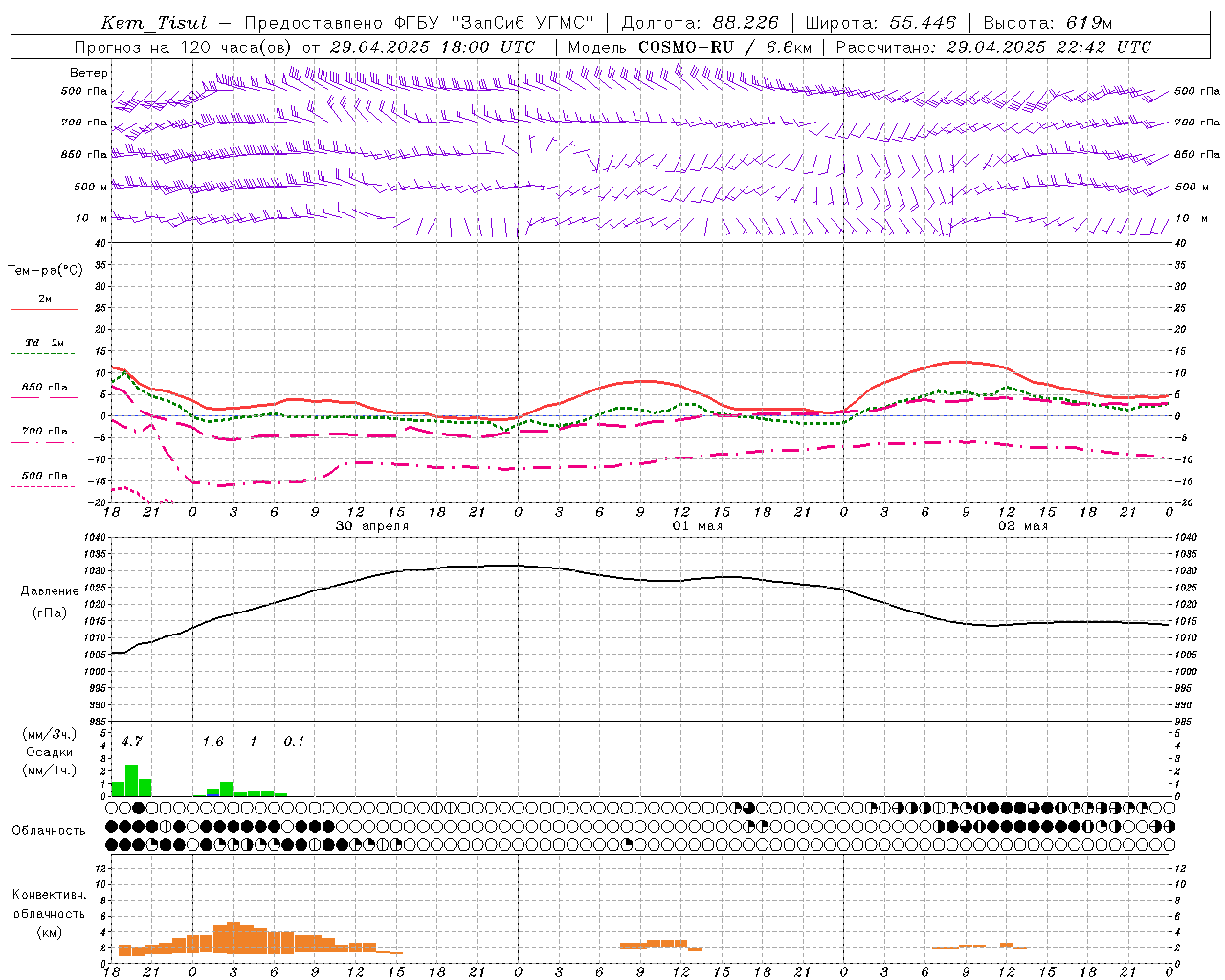The width and height of the screenshot is (1225, 980).
Task: Click the '01 мая' date label
Action: point(697,526)
